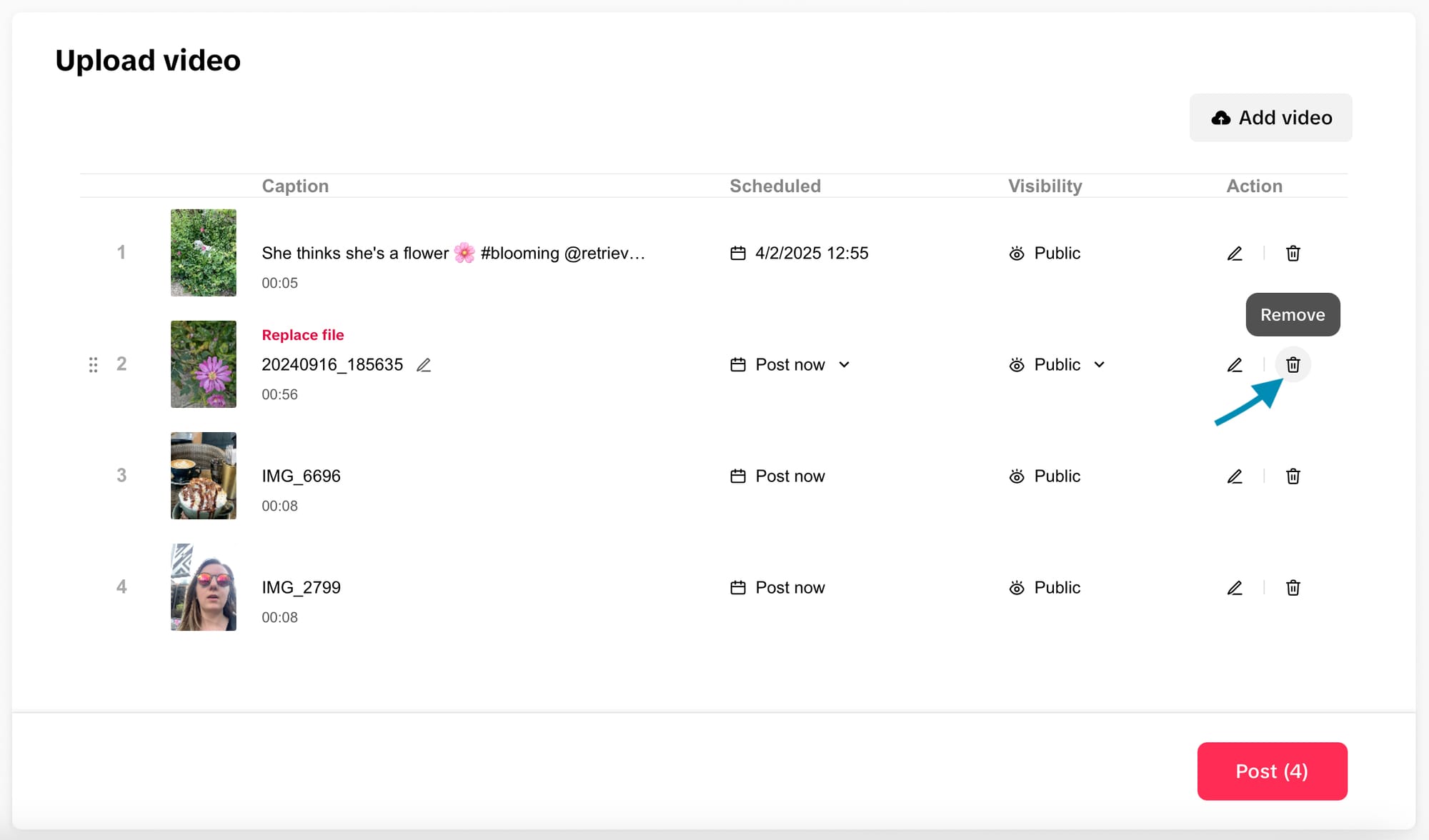Click the caption text IMG_6696
1429x840 pixels.
coord(301,476)
